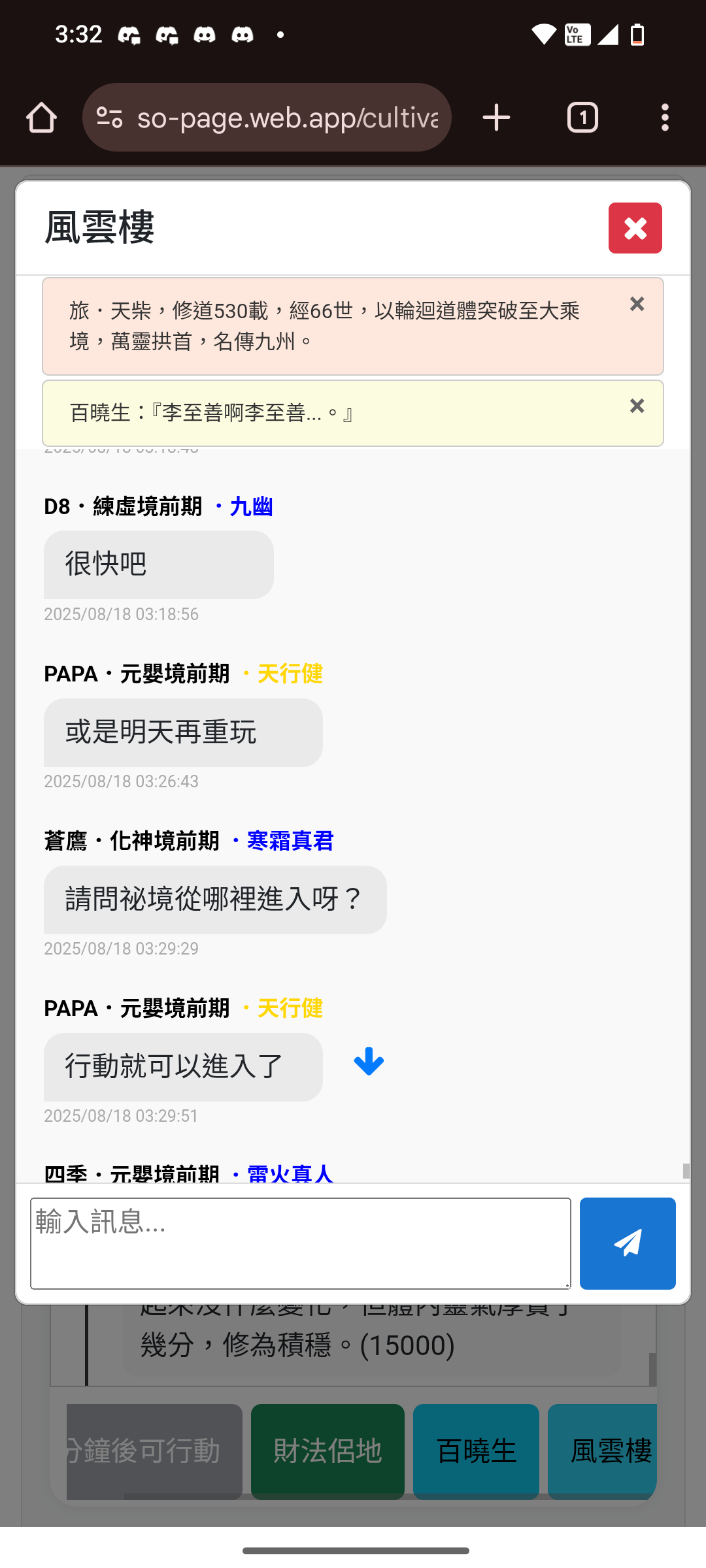Viewport: 706px width, 1568px height.
Task: Dismiss the 旅・天柴 breakthrough notification
Action: coord(637,304)
